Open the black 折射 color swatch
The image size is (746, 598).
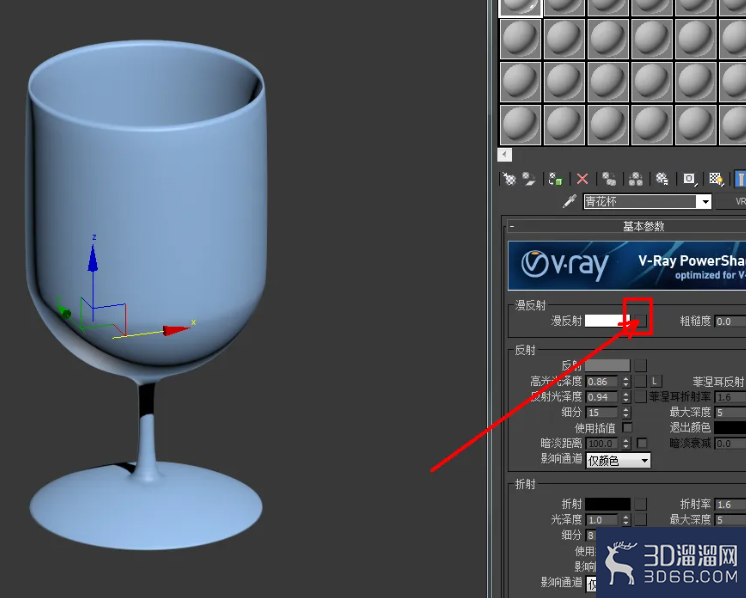608,504
